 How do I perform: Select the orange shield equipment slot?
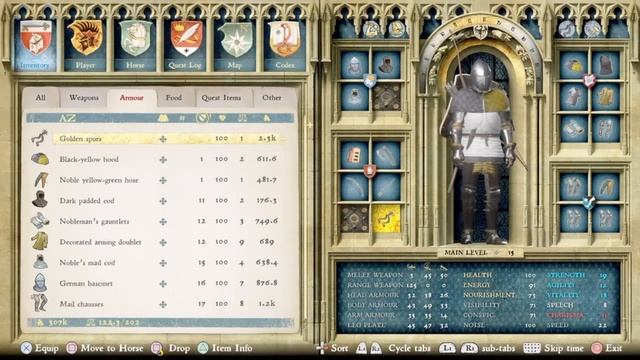point(354,155)
